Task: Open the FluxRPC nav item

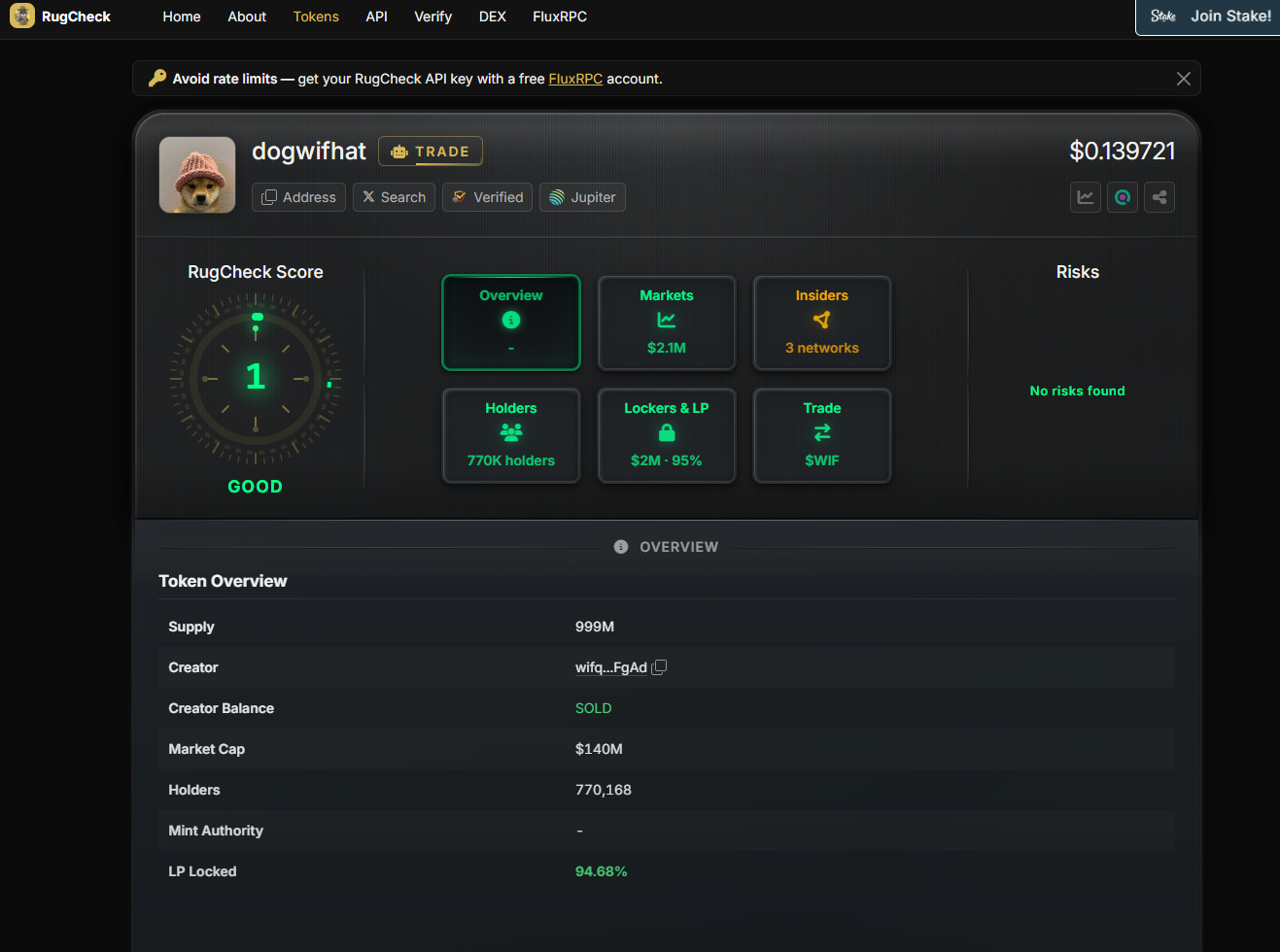Action: [560, 17]
